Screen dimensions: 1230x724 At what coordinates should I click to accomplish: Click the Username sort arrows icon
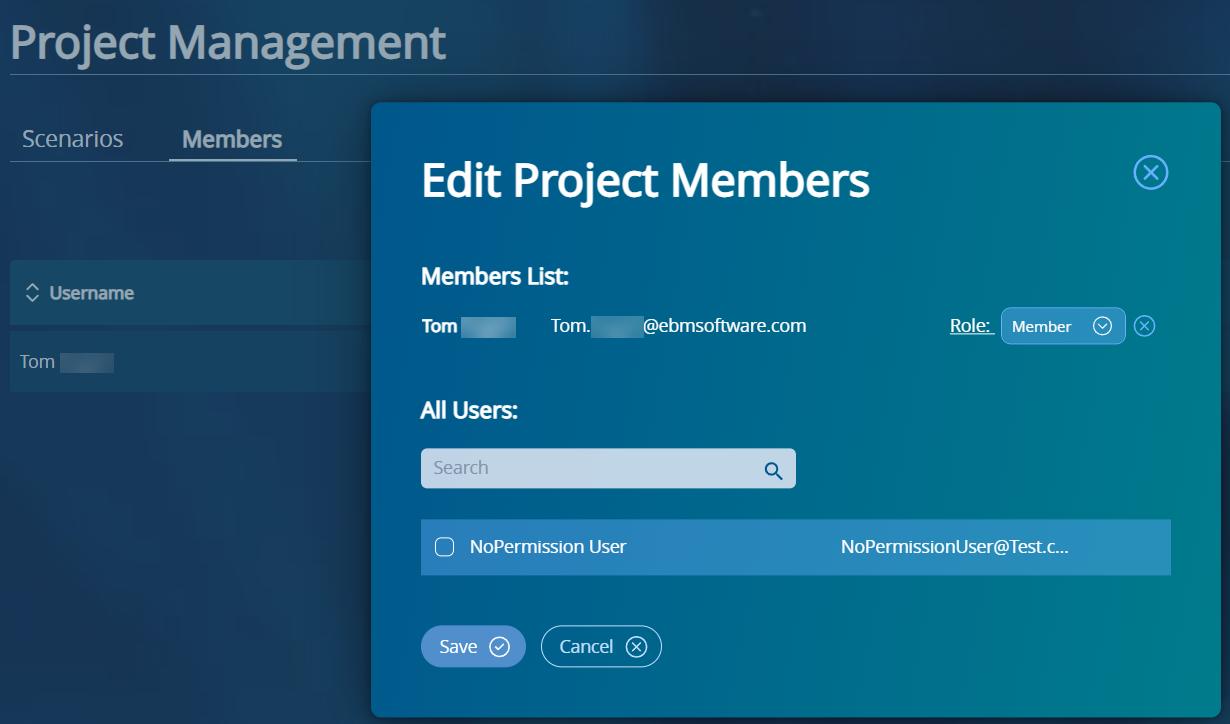(32, 293)
